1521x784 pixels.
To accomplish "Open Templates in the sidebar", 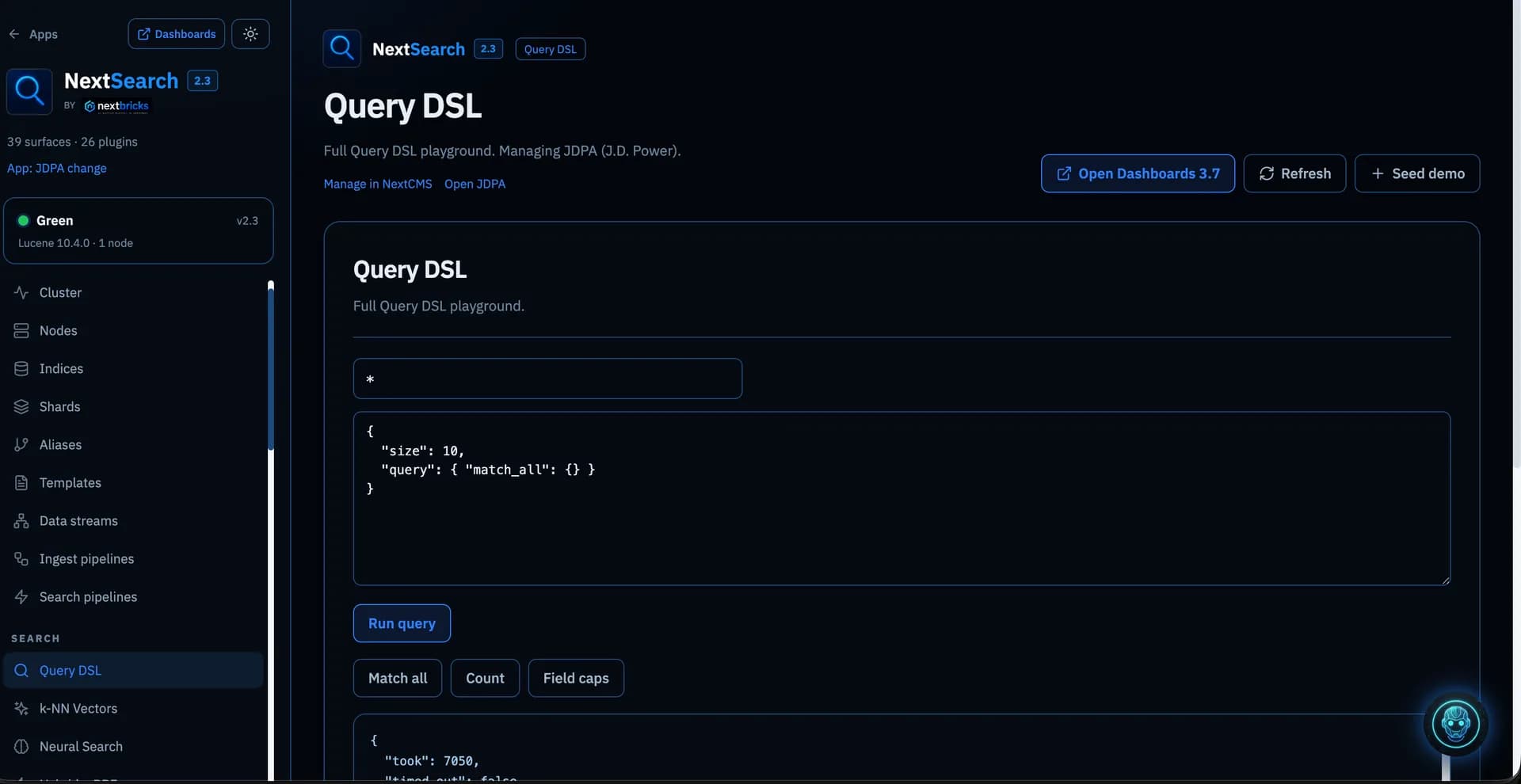I will click(133, 482).
